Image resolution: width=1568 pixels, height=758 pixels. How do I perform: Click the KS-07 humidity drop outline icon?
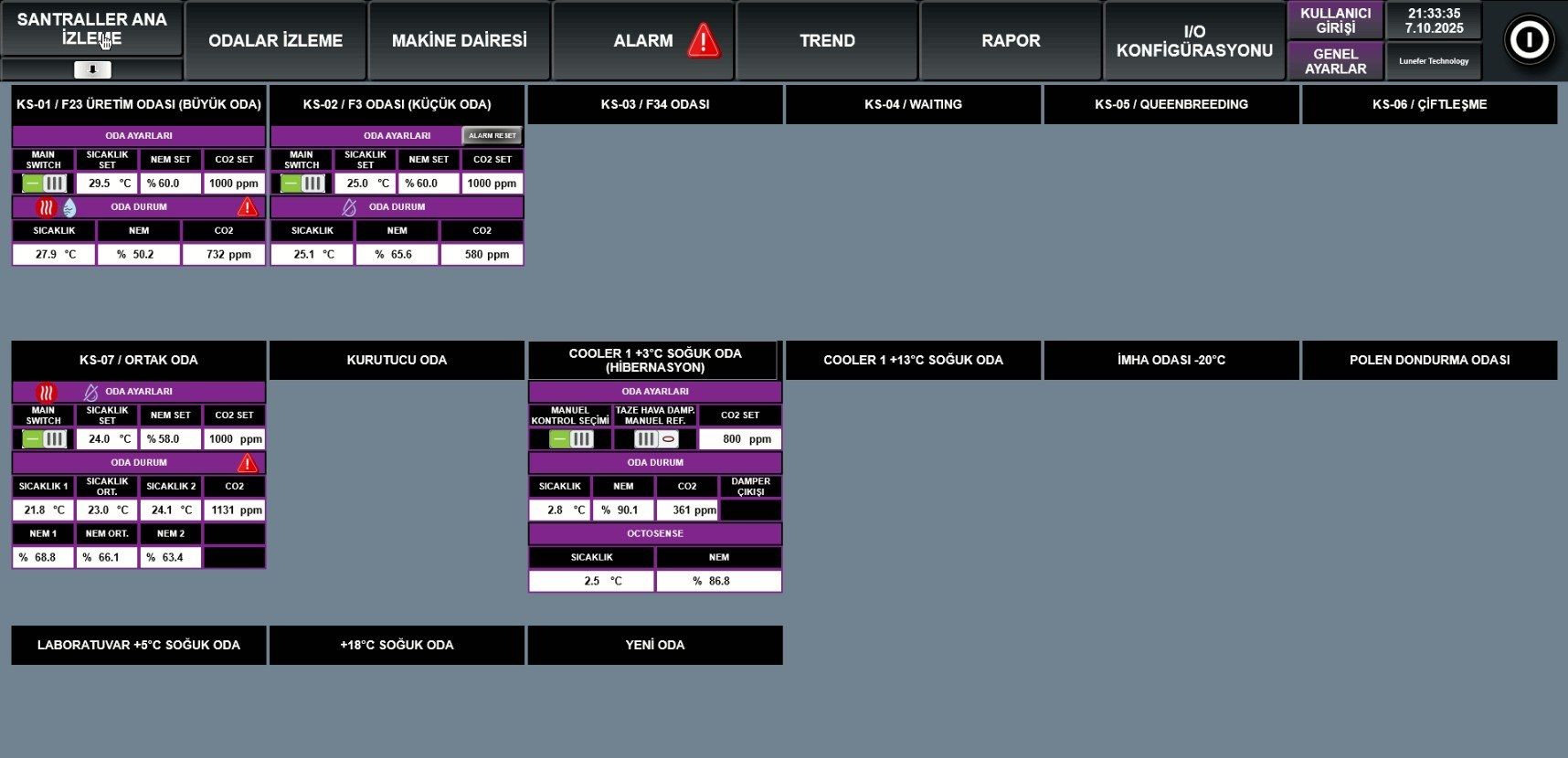click(x=91, y=392)
